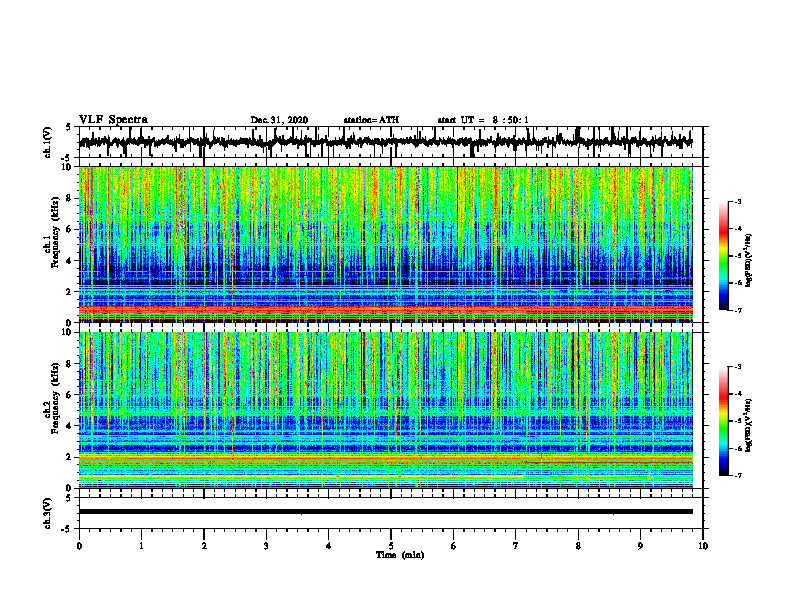Image resolution: width=792 pixels, height=612 pixels.
Task: Click the ch.3 flat black waveform trace
Action: [x=386, y=512]
